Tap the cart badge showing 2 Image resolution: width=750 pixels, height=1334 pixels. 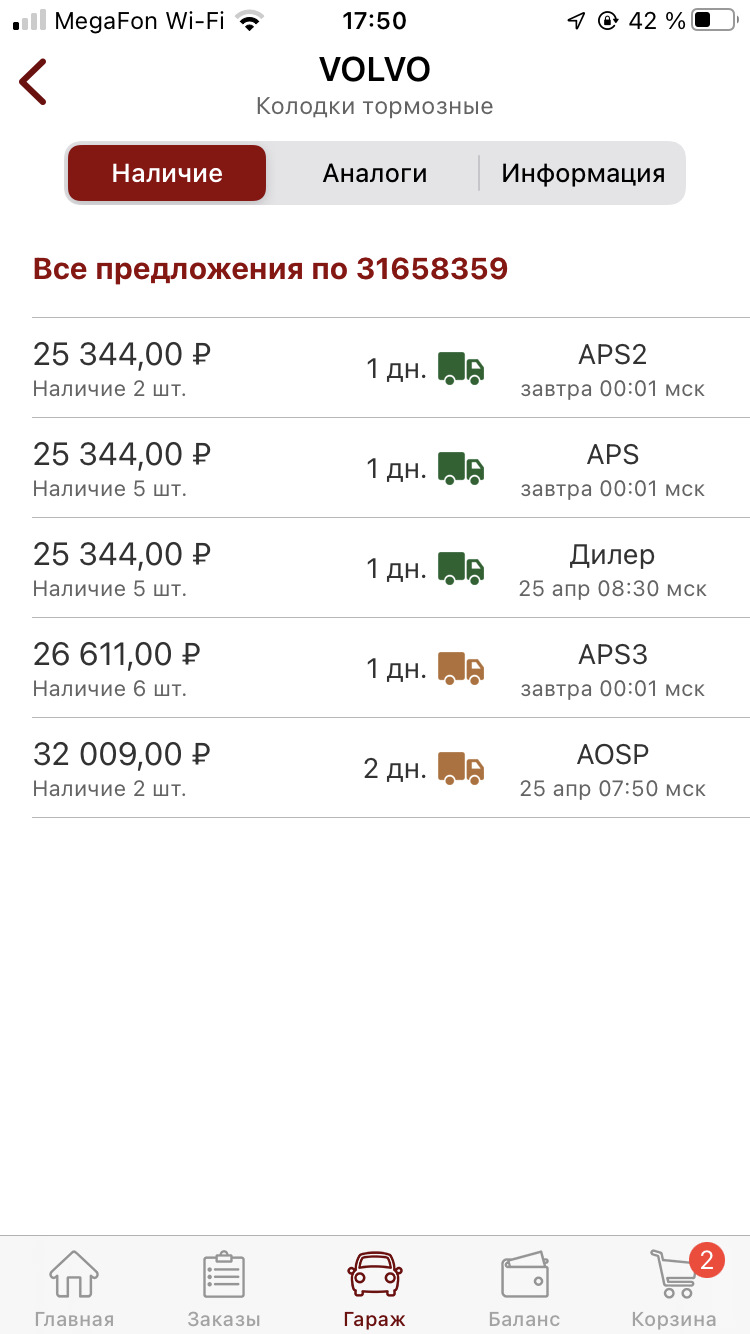pos(706,1259)
